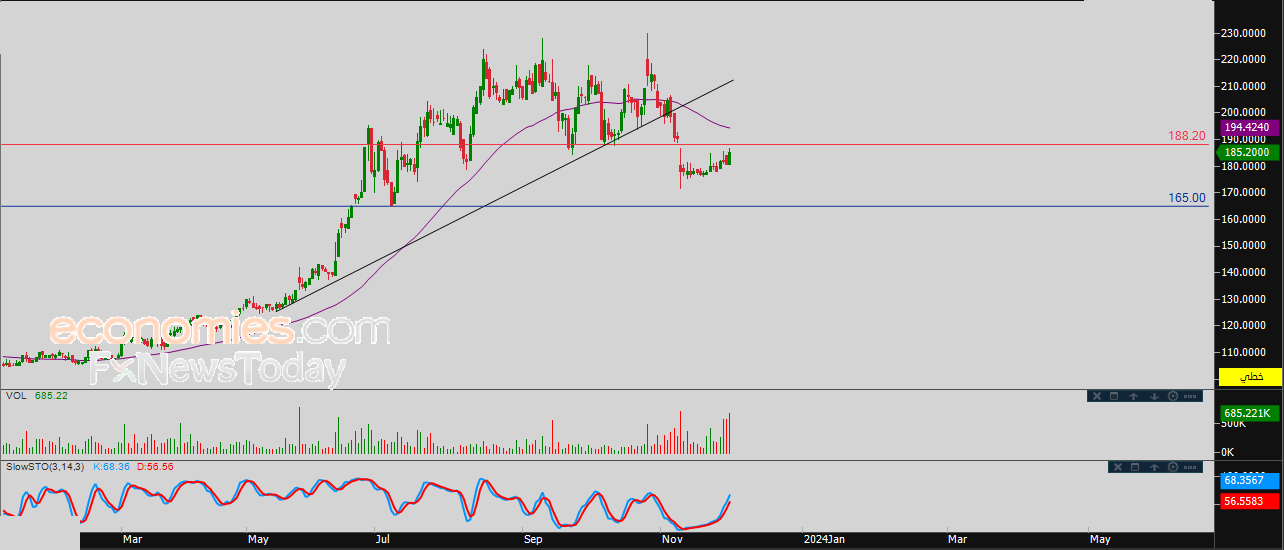1284x550 pixels.
Task: Click the D:56.56 stochastic value
Action: pyautogui.click(x=155, y=467)
